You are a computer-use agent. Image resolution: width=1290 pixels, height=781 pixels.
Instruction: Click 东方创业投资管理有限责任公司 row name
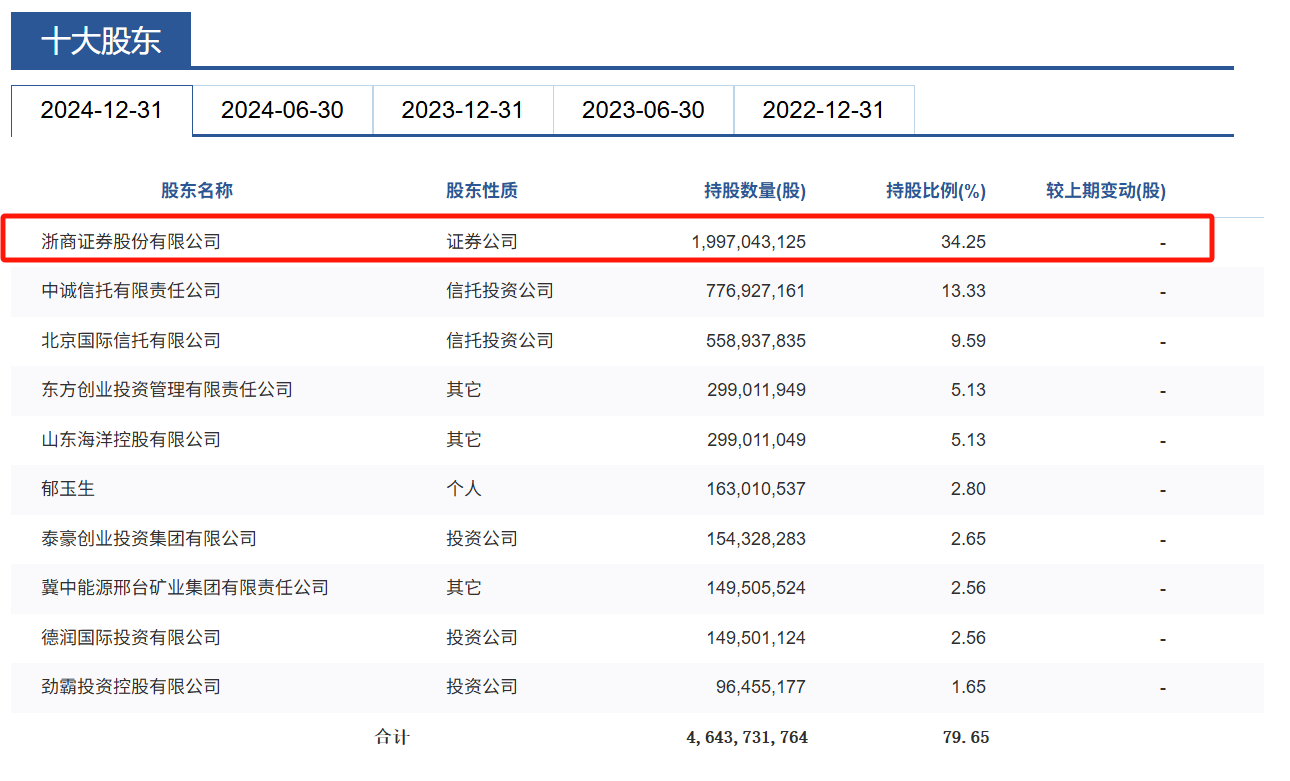point(167,390)
